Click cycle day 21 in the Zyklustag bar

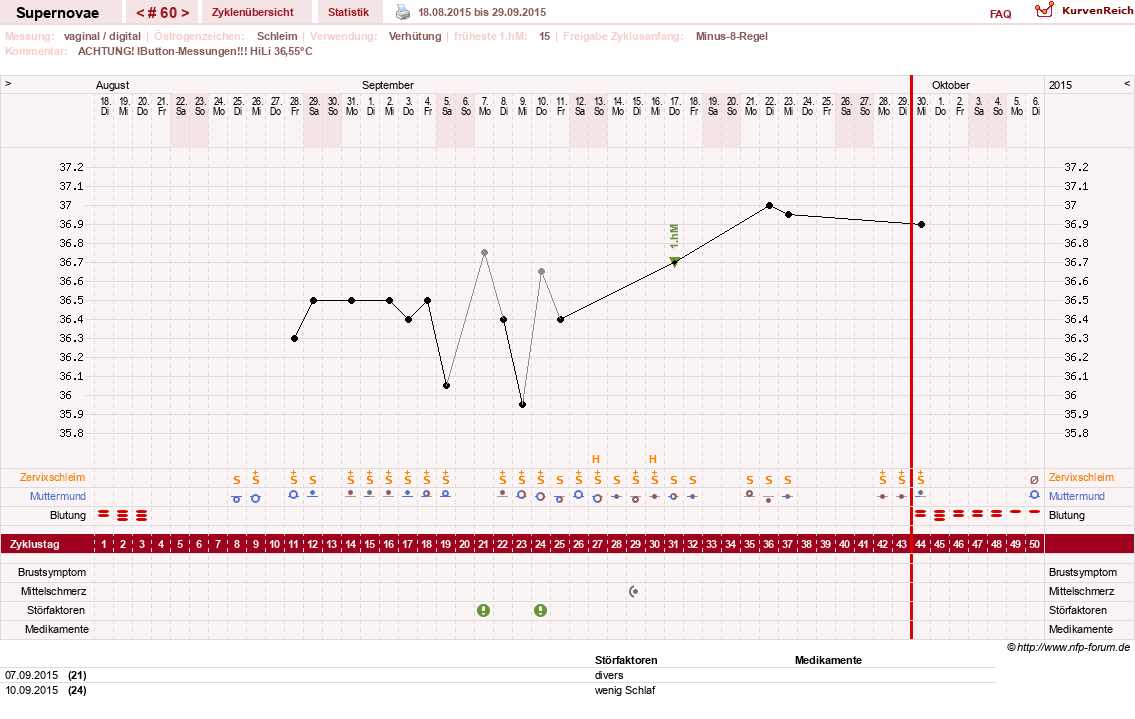(484, 544)
